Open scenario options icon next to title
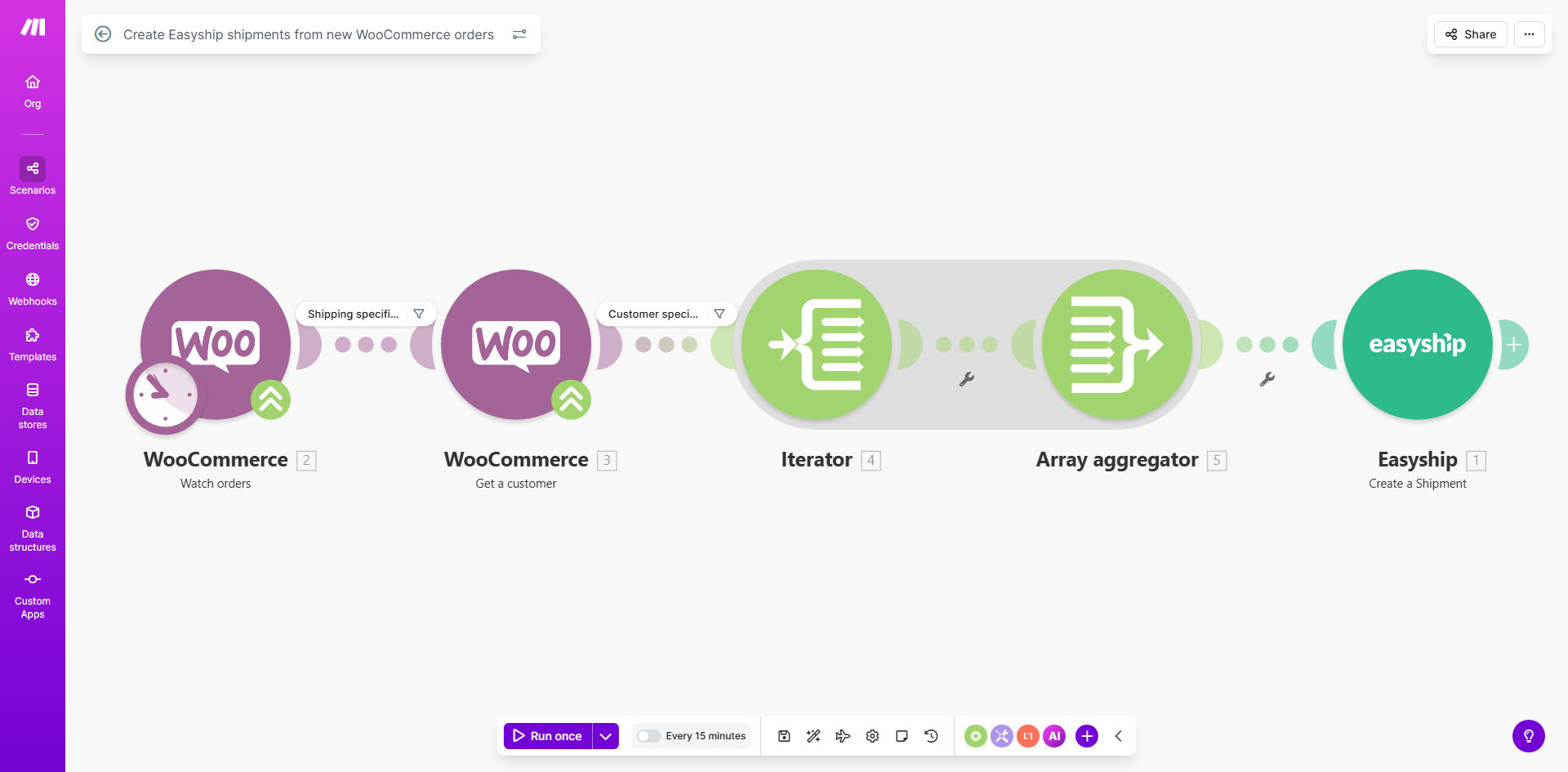The width and height of the screenshot is (1568, 772). (519, 34)
